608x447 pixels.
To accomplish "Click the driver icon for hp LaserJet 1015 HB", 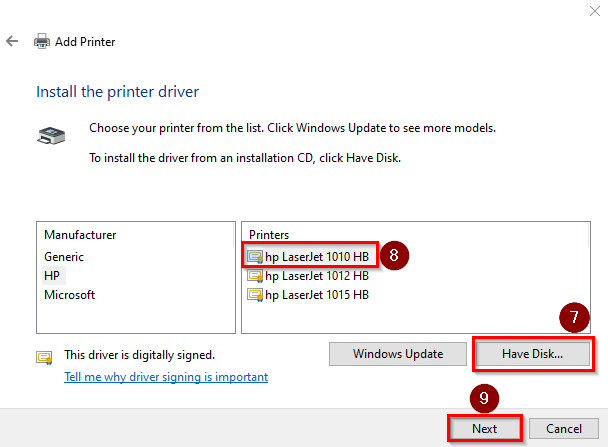I will [256, 295].
